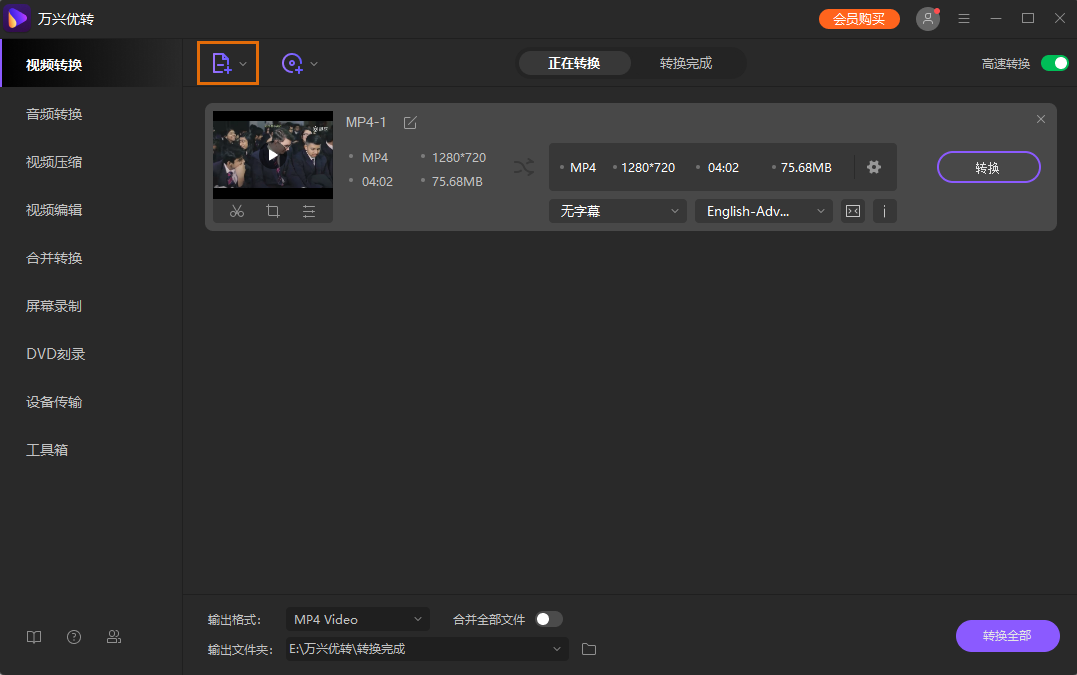Click the add file icon
Viewport: 1077px width, 675px height.
tap(221, 63)
